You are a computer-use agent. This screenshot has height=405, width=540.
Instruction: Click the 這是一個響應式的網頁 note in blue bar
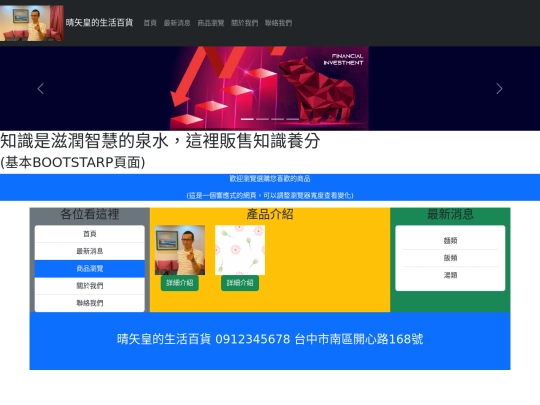tap(270, 196)
